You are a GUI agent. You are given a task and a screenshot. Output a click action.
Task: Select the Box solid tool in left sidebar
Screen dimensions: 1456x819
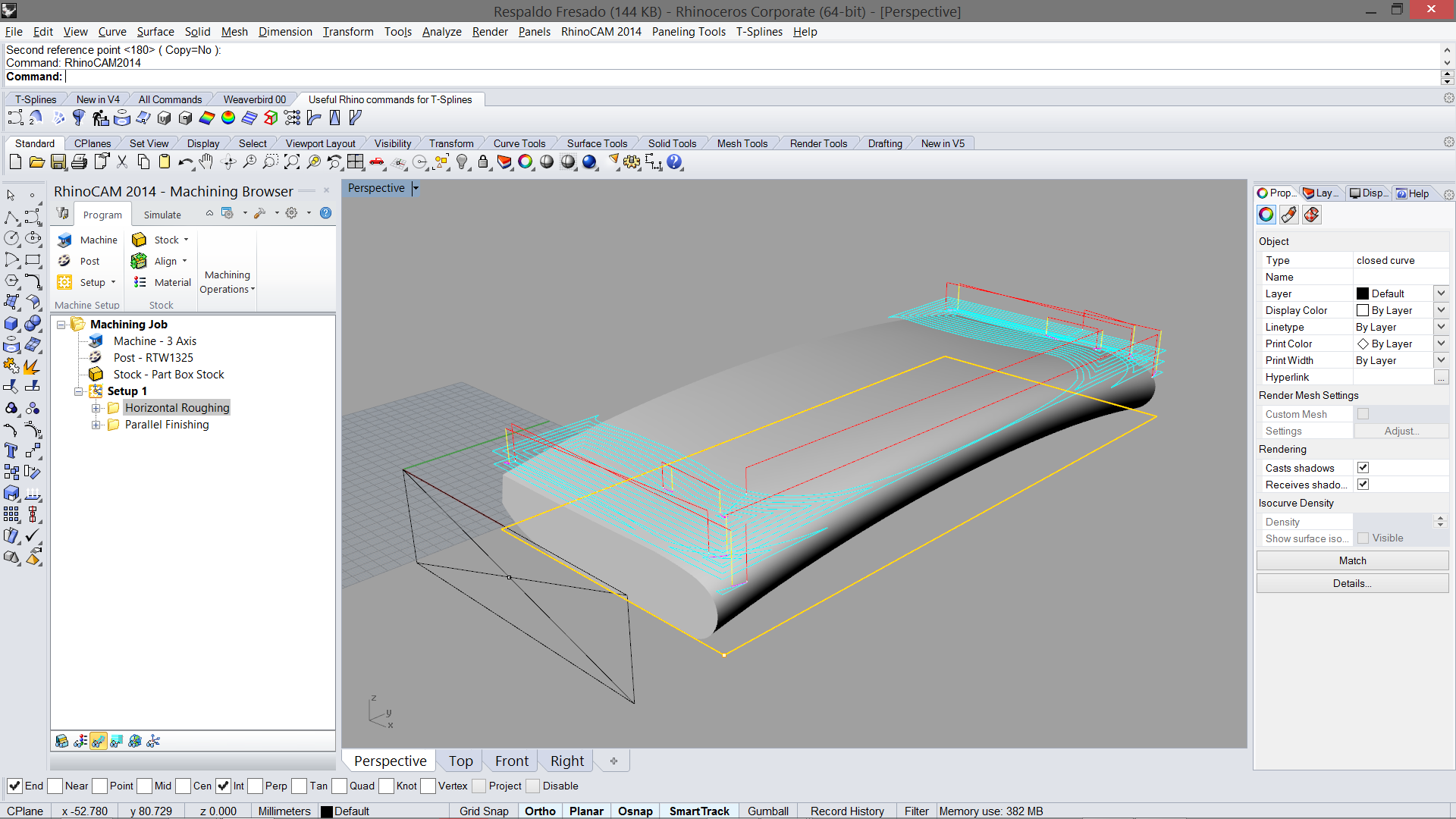11,324
